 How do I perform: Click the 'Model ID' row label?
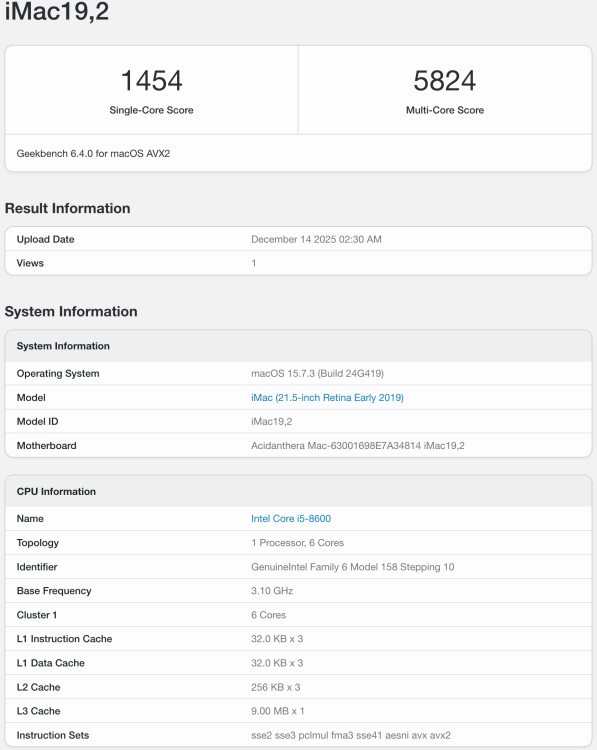pyautogui.click(x=37, y=421)
